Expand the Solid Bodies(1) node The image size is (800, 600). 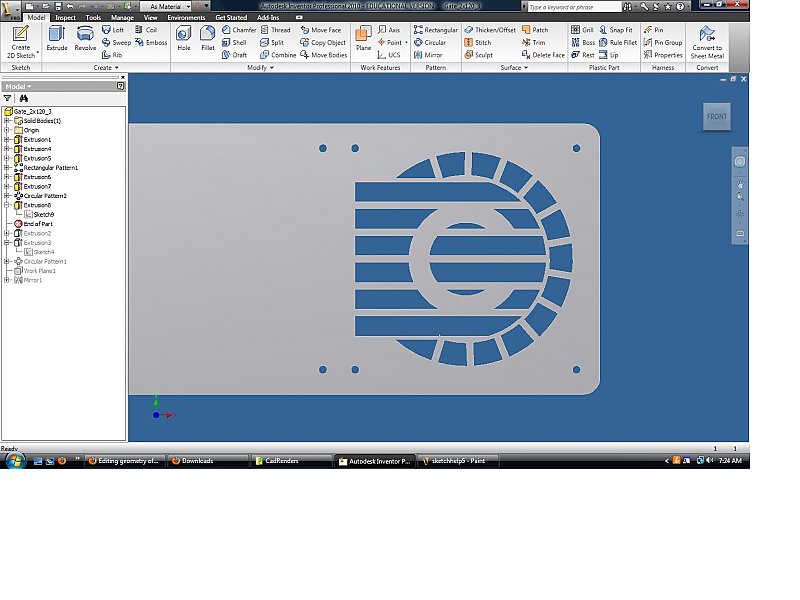(7, 121)
